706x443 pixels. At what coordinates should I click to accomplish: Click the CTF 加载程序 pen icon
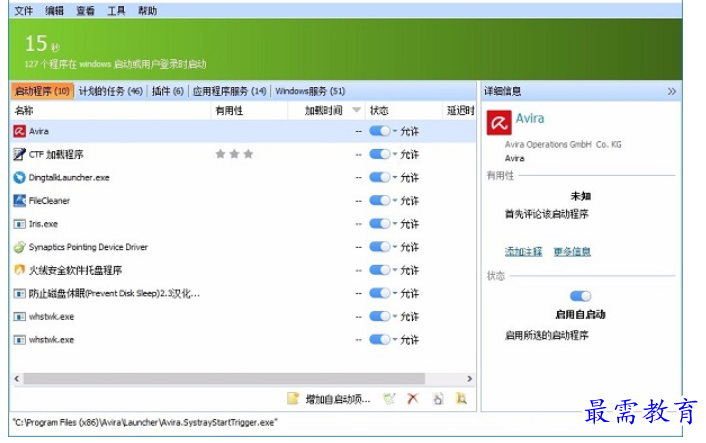pos(19,154)
